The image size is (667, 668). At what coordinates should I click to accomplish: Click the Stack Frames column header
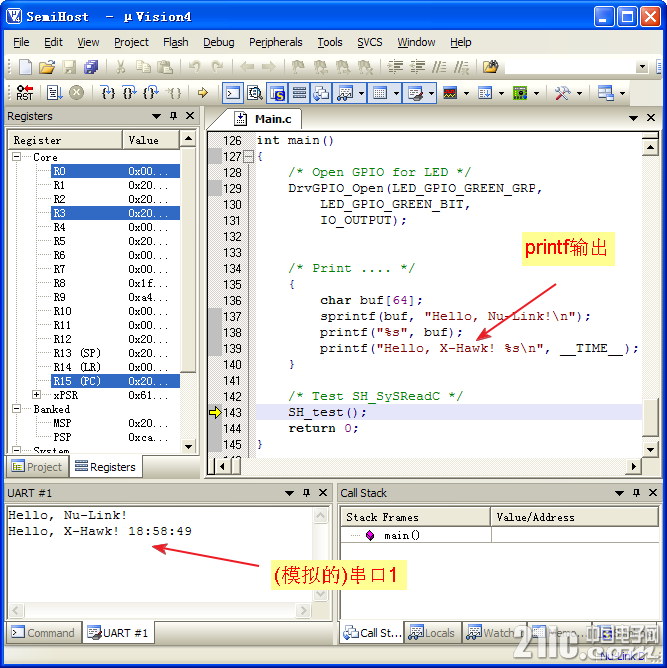tap(415, 517)
